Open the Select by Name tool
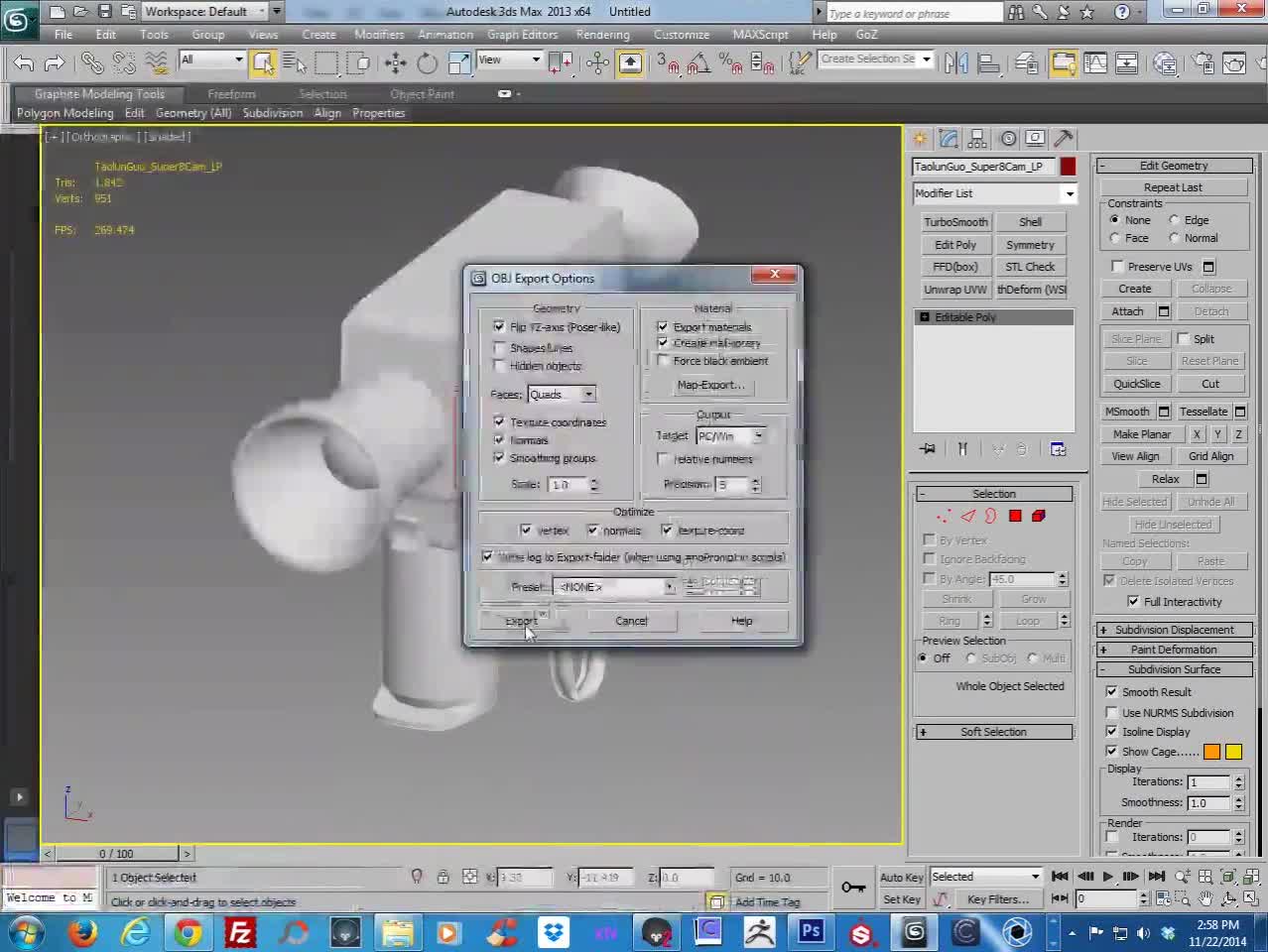 295,63
